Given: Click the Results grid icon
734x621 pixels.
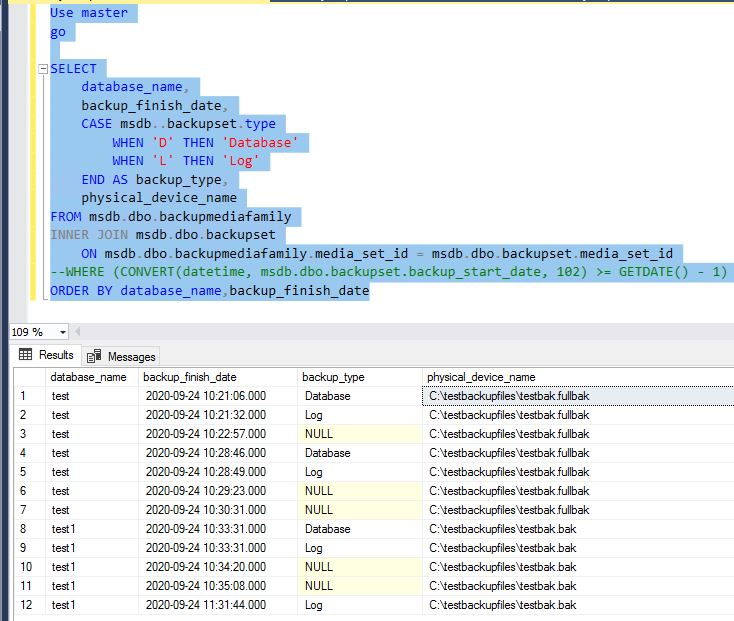Looking at the screenshot, I should (x=25, y=355).
